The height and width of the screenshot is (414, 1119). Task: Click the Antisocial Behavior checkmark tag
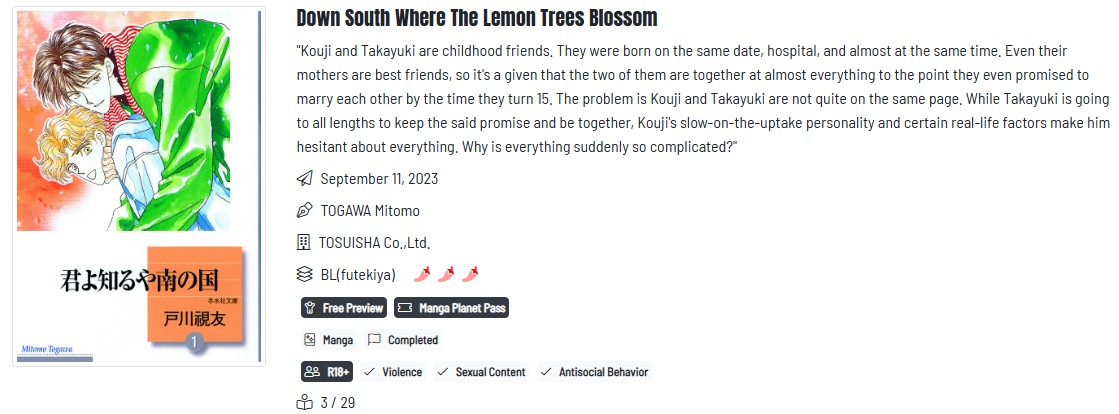594,372
